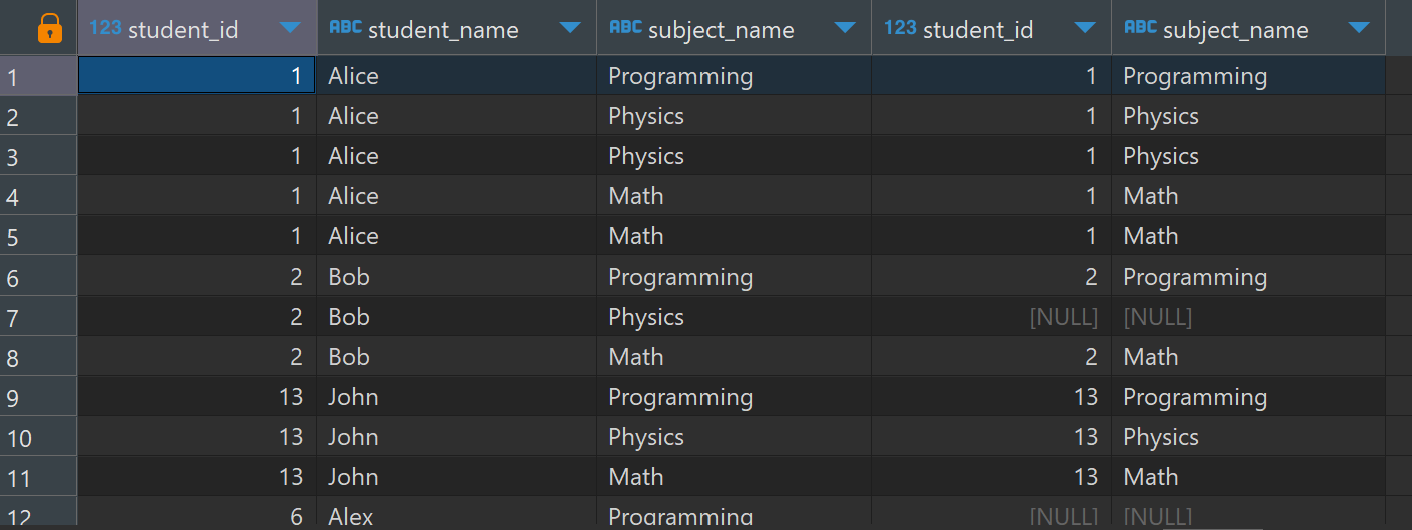Select row number 3 header

point(38,156)
